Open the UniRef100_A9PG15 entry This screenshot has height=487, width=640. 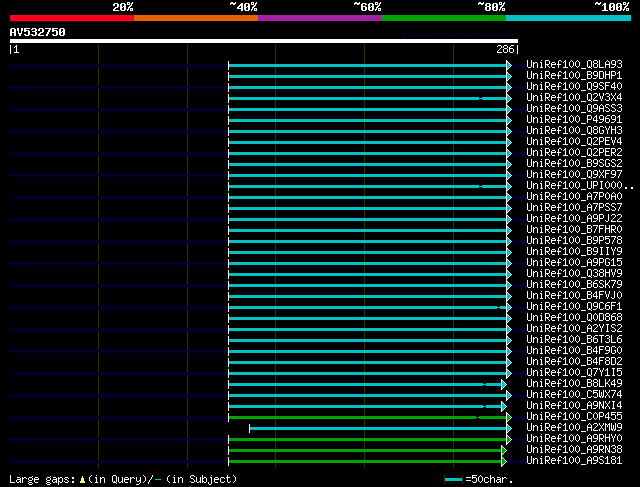click(574, 263)
